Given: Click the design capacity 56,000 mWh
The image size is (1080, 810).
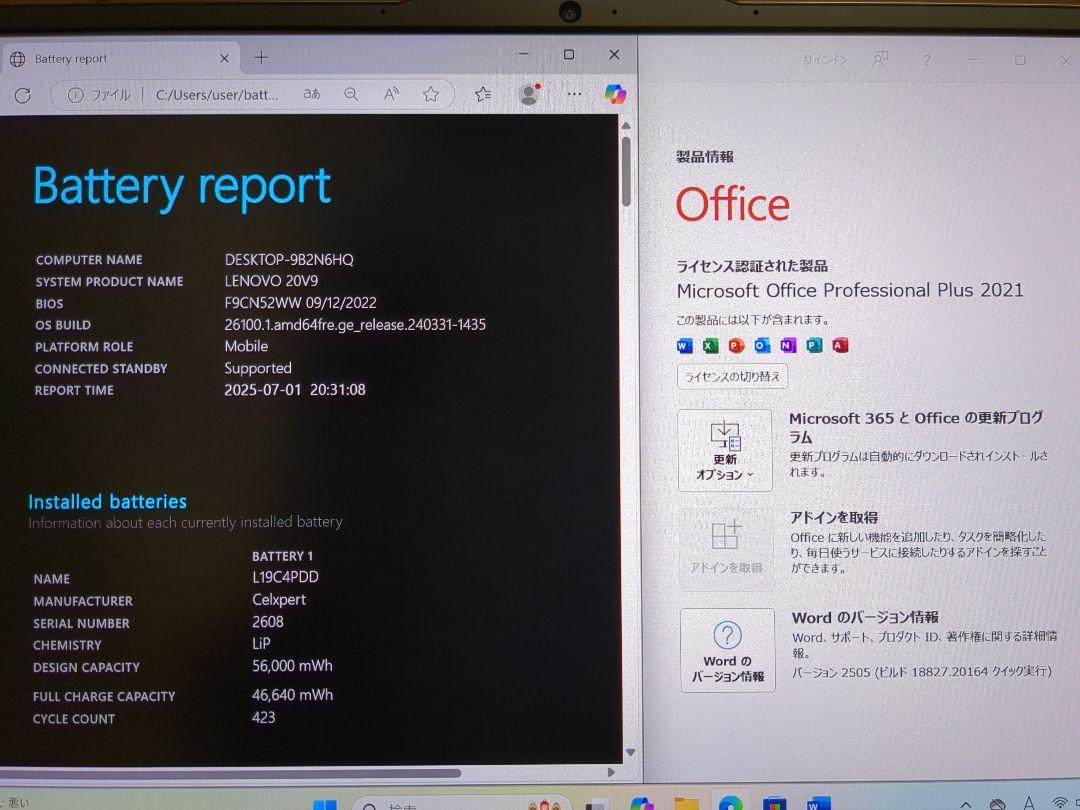Looking at the screenshot, I should pyautogui.click(x=292, y=665).
